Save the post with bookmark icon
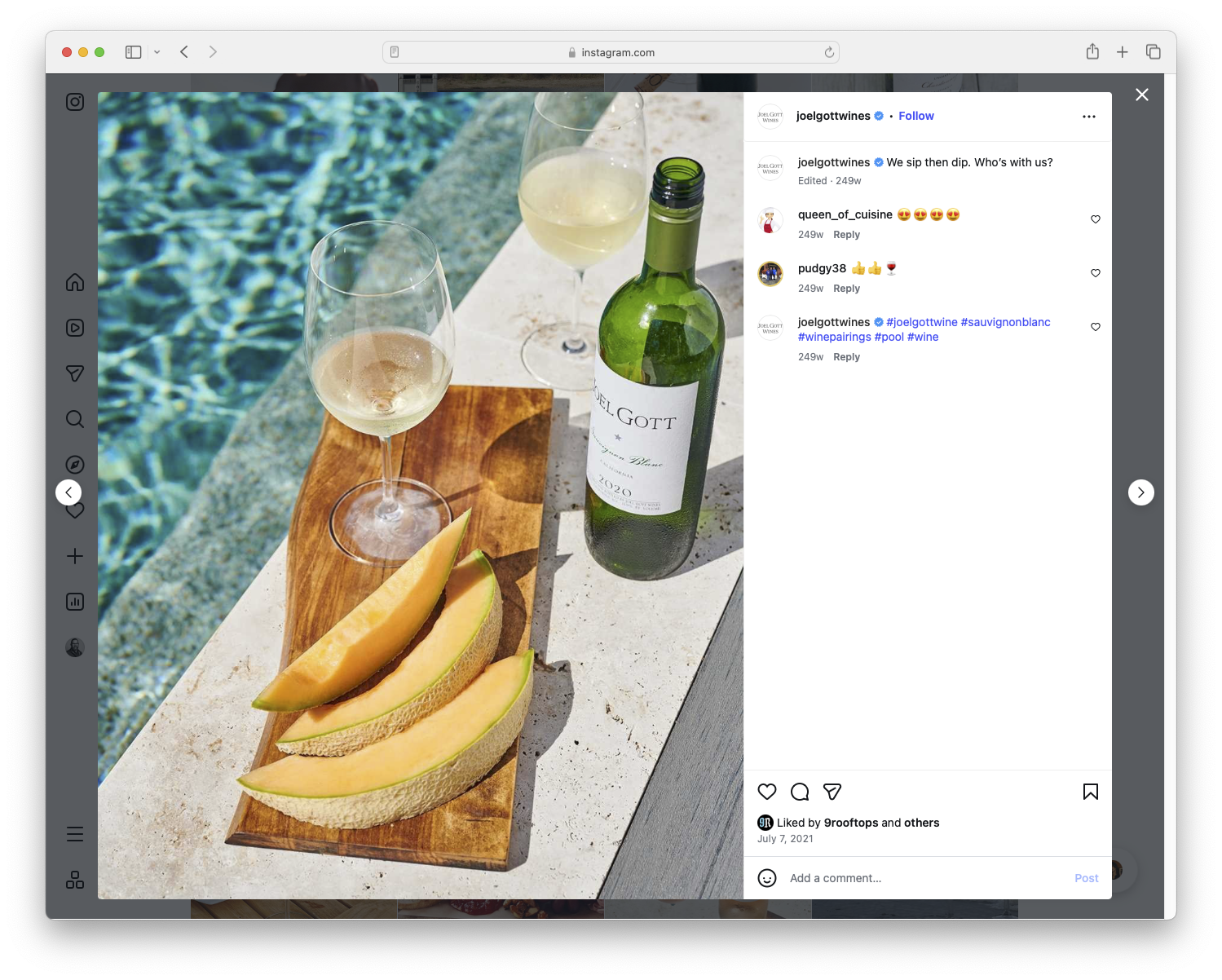 point(1091,792)
